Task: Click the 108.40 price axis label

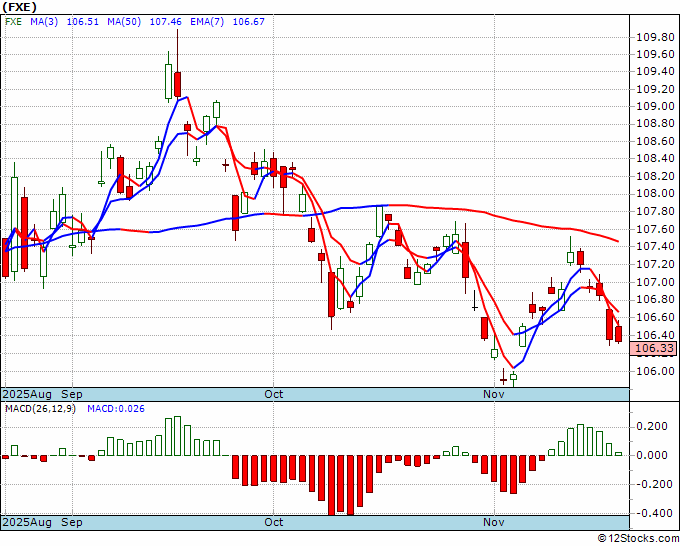Action: (655, 158)
